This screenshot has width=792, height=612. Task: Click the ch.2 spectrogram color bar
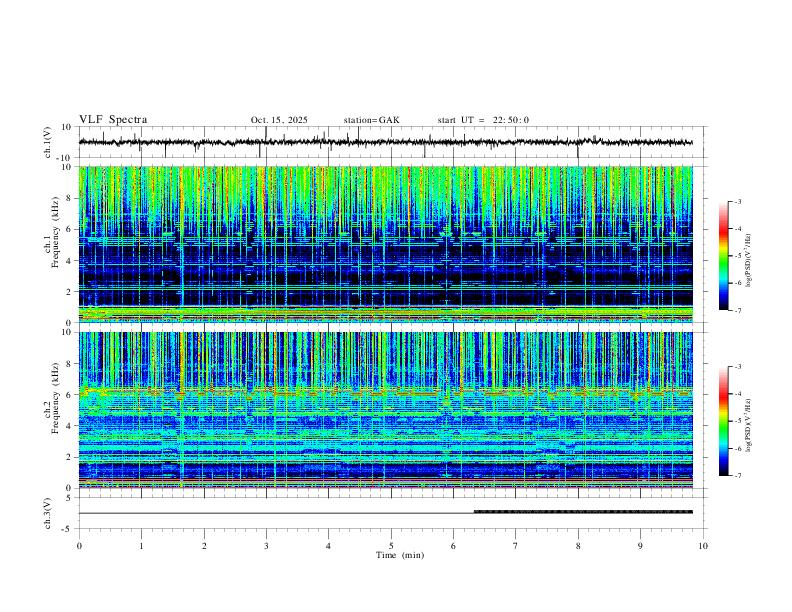[723, 421]
